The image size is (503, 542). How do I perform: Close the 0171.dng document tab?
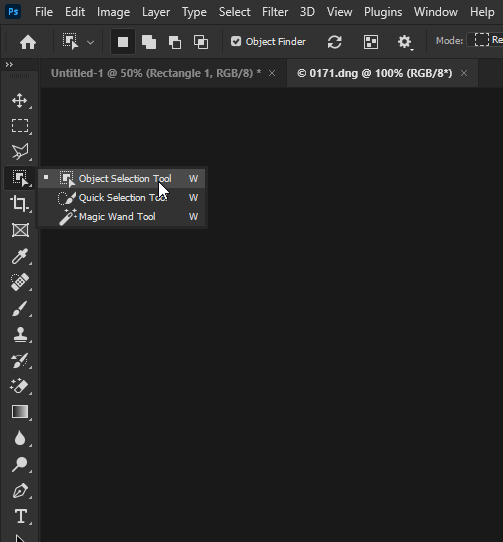click(464, 73)
